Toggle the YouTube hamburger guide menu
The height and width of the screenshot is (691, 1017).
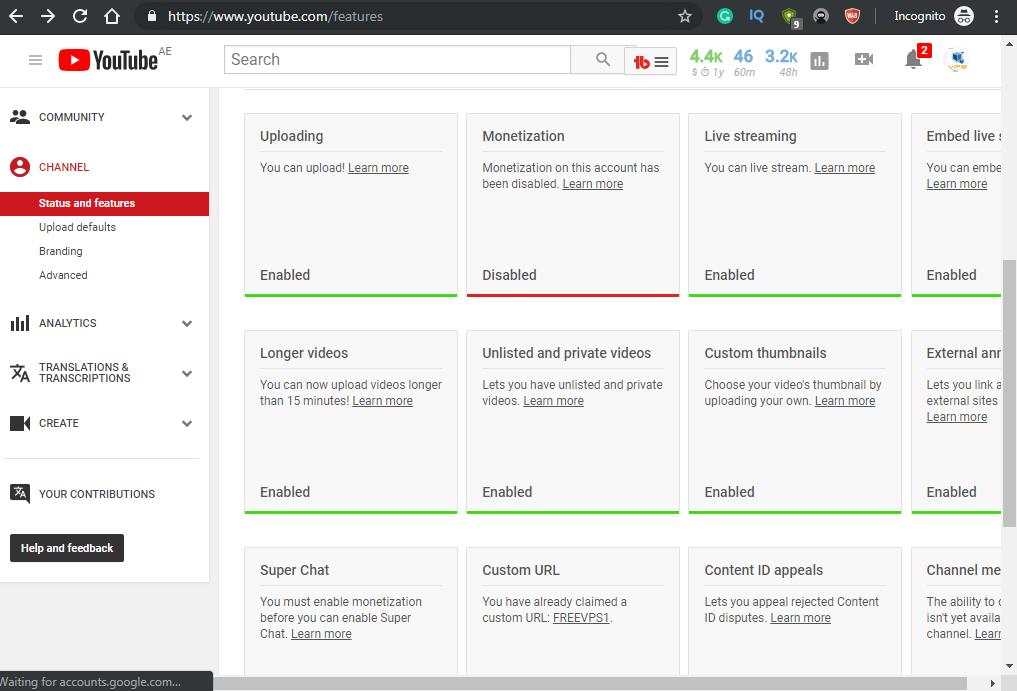[36, 60]
